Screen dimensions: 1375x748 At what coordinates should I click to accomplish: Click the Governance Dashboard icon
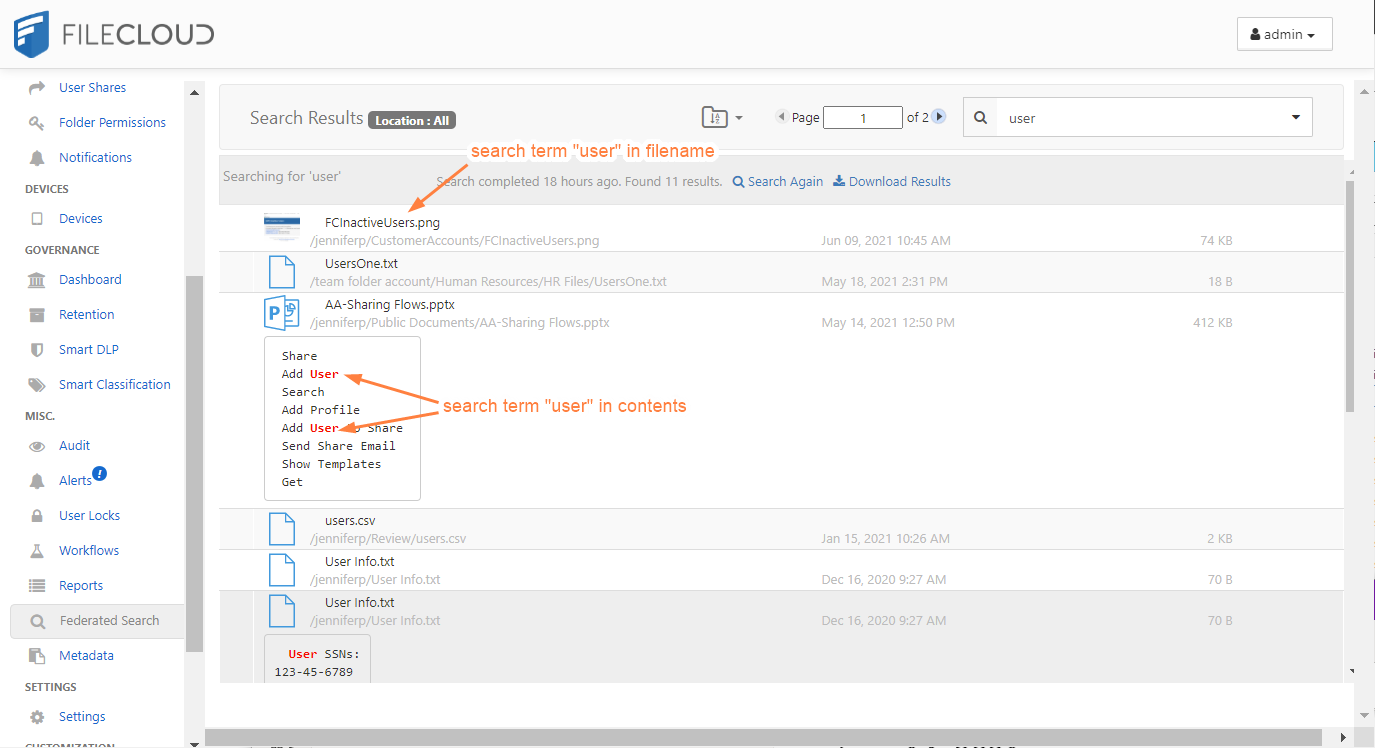pyautogui.click(x=37, y=280)
